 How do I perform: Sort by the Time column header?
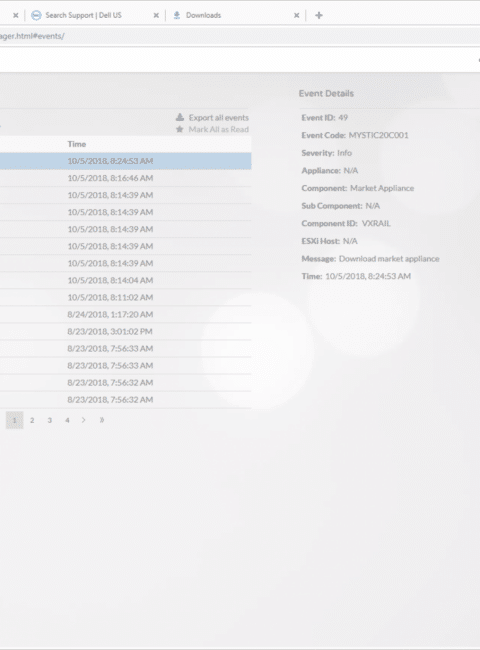coord(77,144)
